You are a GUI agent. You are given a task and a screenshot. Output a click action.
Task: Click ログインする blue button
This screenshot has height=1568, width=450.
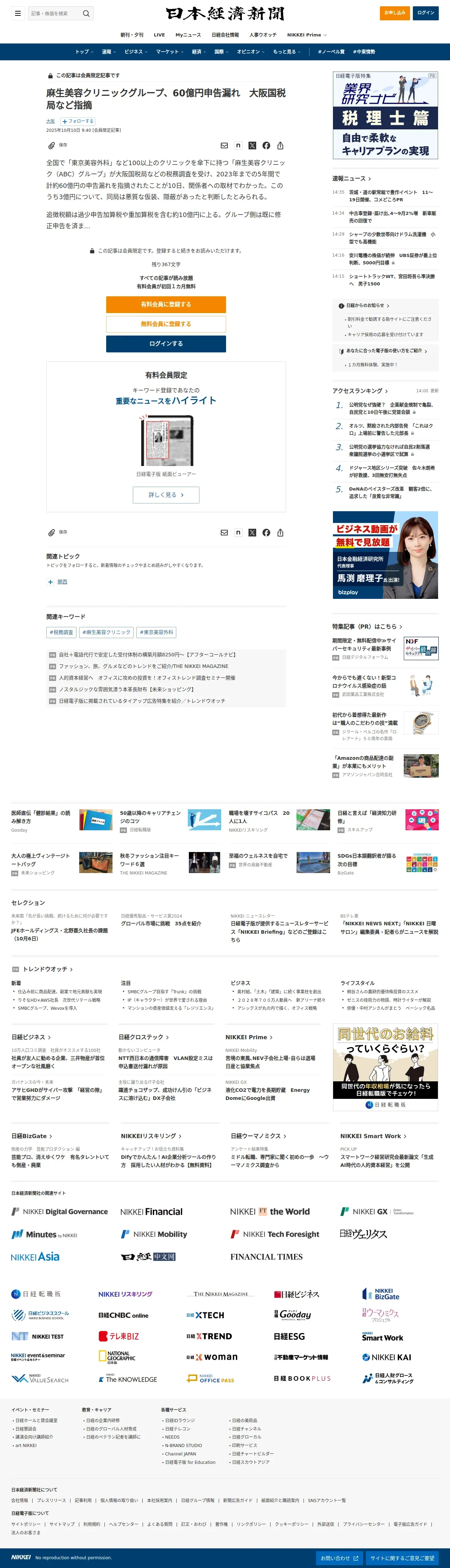tap(166, 343)
